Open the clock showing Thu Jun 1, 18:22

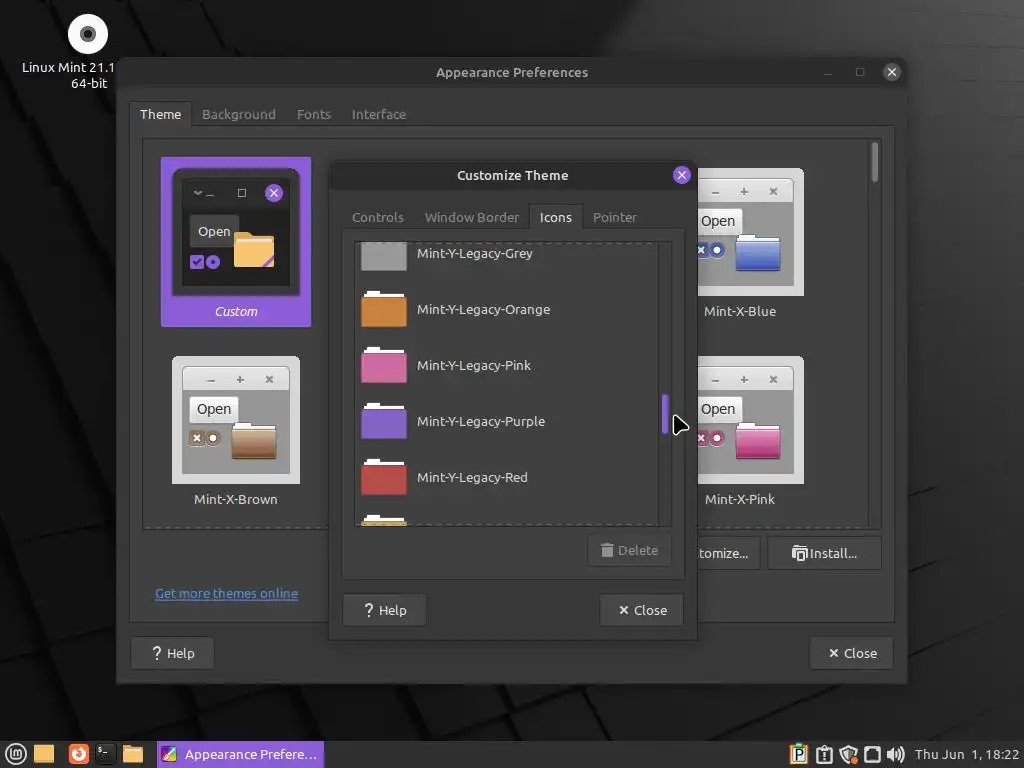click(x=967, y=754)
